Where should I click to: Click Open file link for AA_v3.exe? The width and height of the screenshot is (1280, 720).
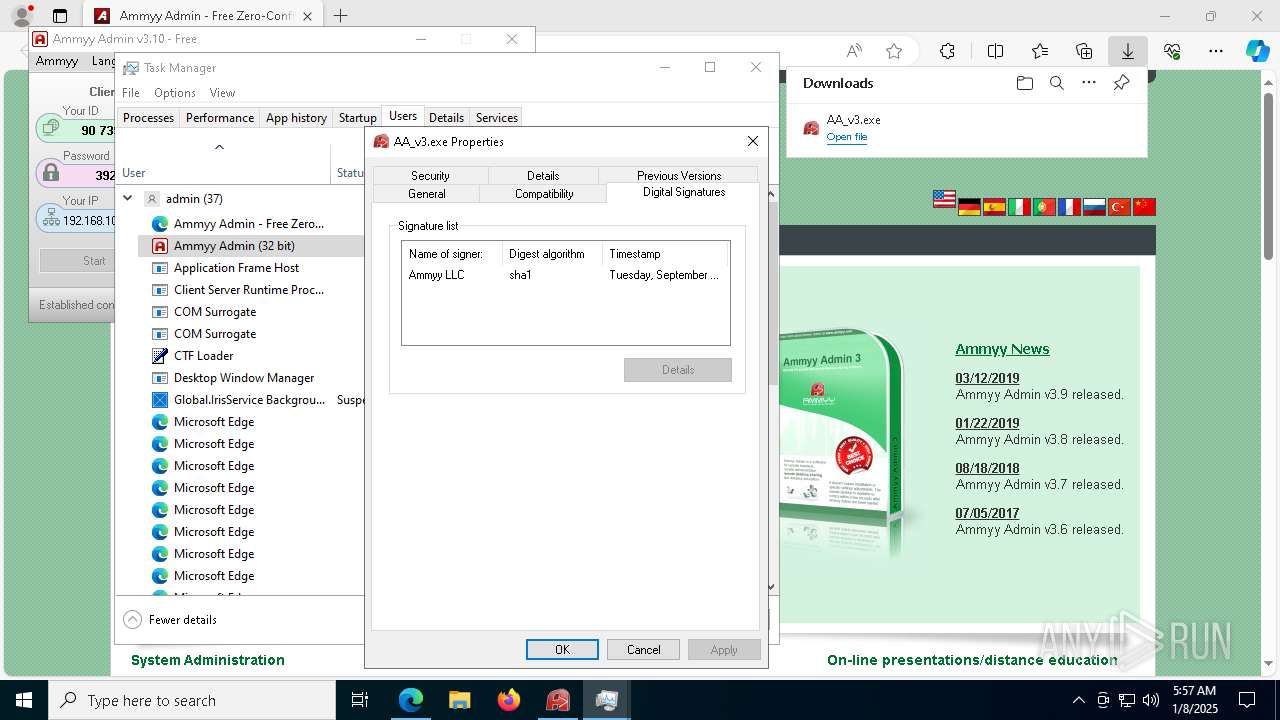click(847, 137)
